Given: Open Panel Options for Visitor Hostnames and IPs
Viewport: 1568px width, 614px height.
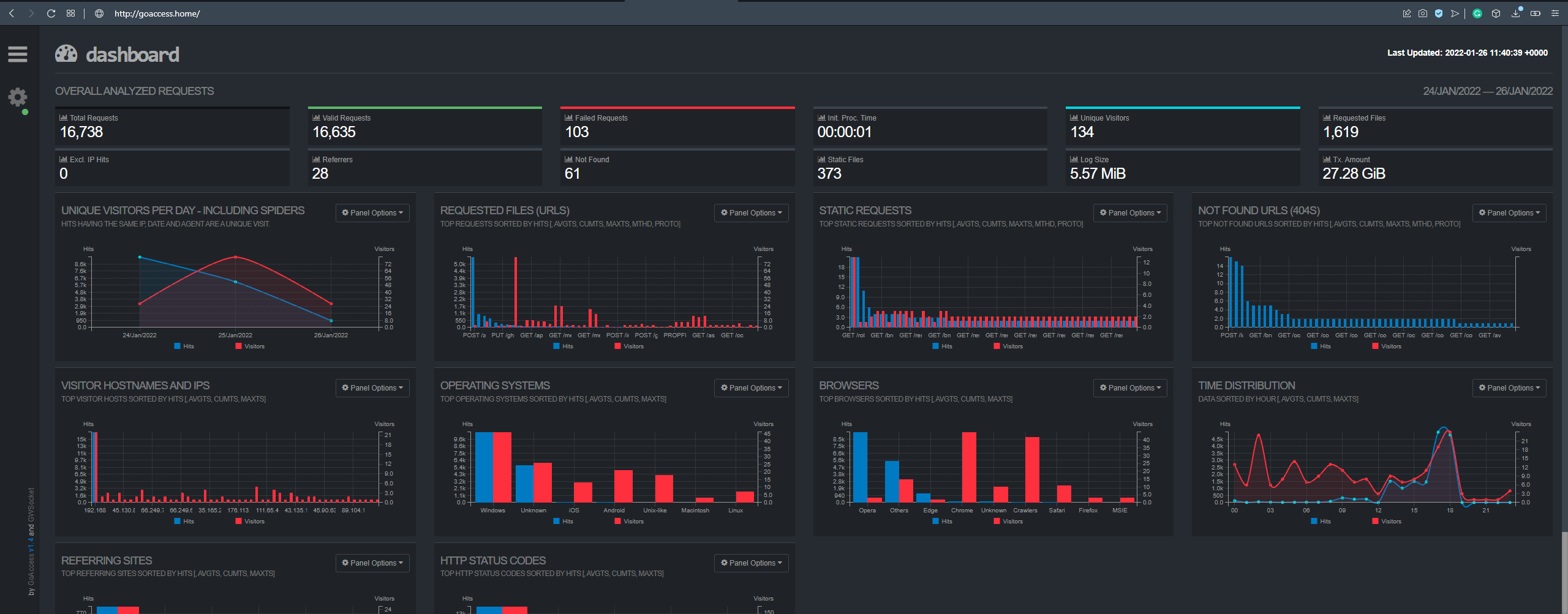Looking at the screenshot, I should coord(372,388).
